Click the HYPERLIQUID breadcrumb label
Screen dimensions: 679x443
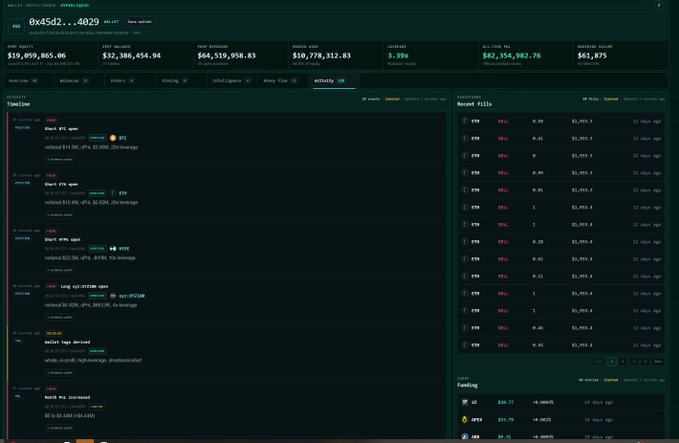tap(74, 5)
